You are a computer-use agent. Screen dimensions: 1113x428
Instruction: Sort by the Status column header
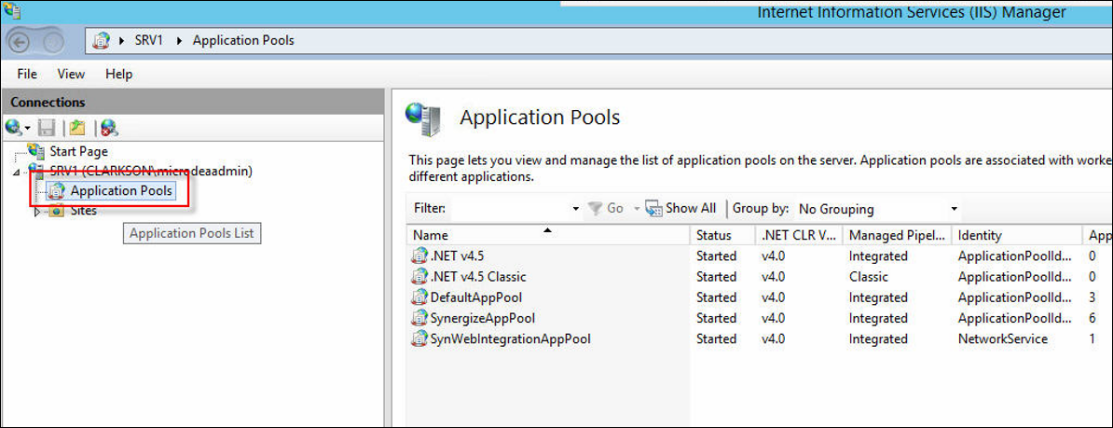pos(722,235)
